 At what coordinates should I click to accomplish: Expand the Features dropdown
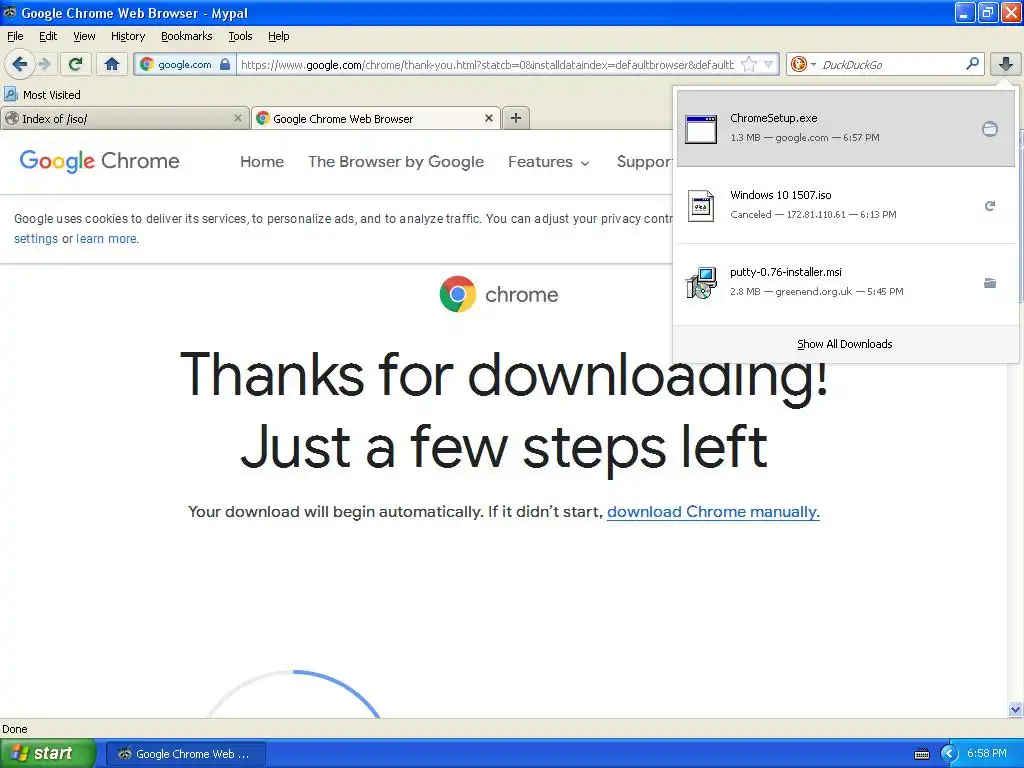tap(549, 161)
